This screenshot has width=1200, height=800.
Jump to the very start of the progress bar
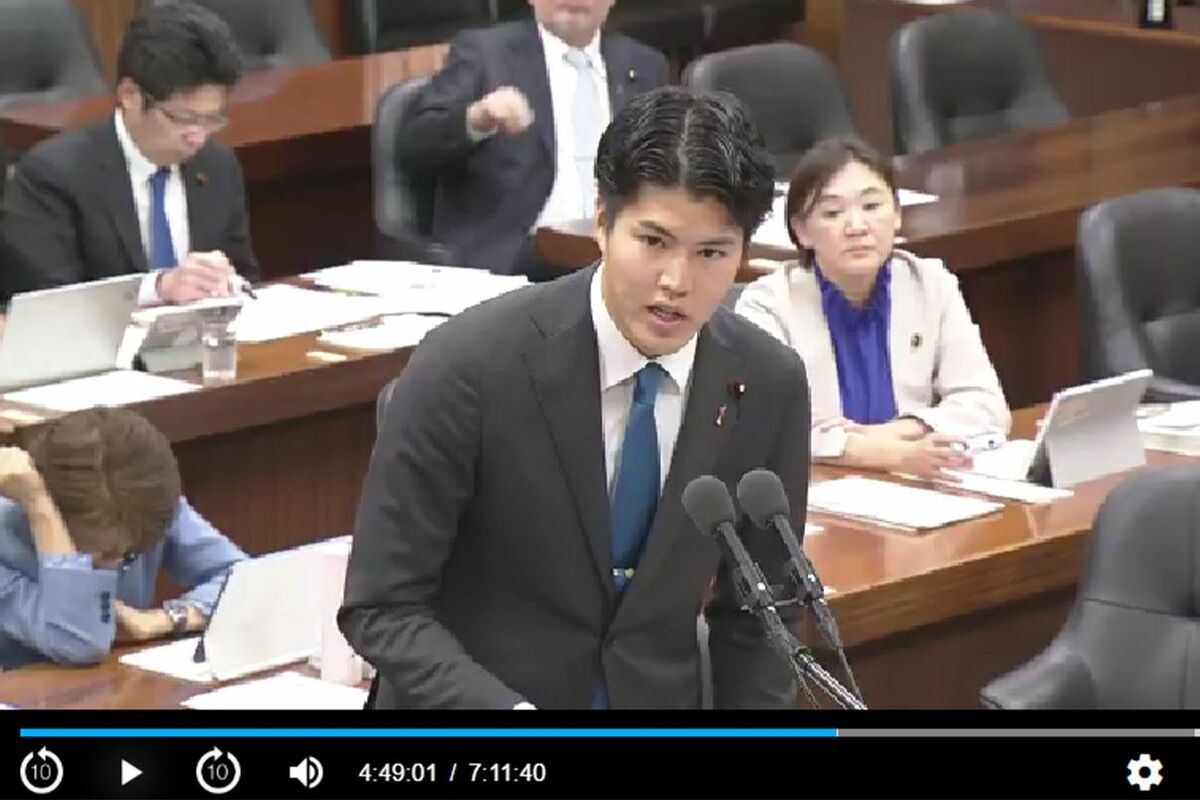pyautogui.click(x=22, y=732)
